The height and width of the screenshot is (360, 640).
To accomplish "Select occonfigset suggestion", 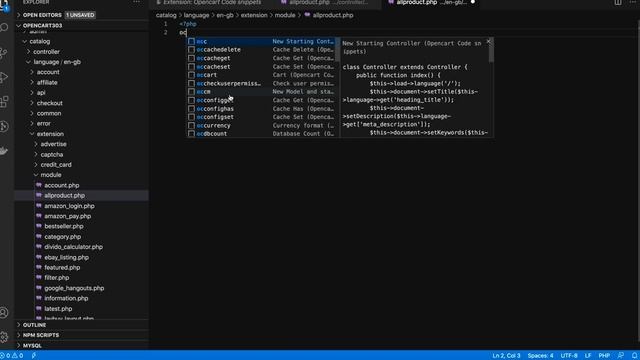I will tap(262, 117).
